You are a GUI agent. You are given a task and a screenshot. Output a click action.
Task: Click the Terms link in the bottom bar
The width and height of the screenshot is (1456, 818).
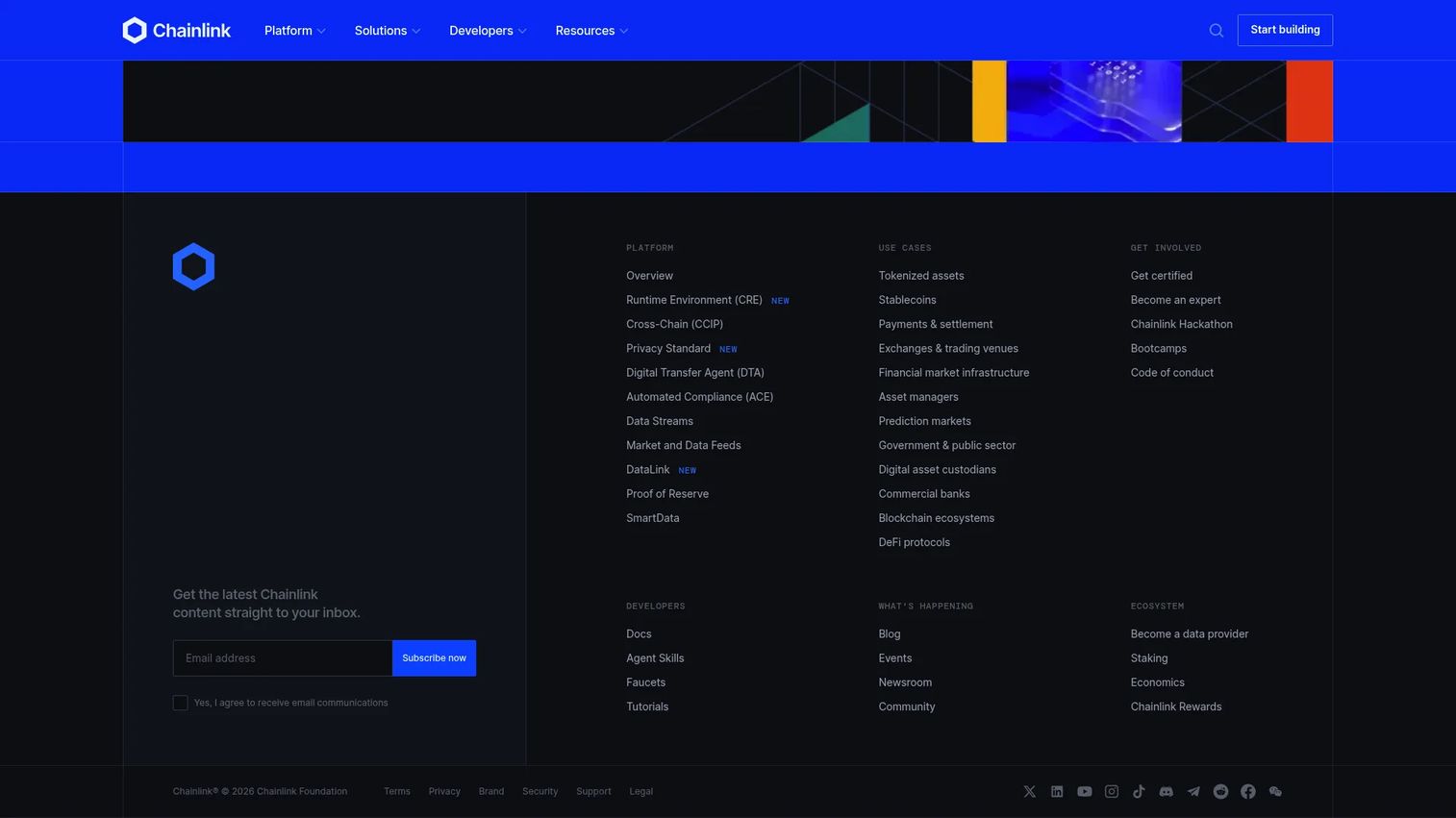click(397, 792)
